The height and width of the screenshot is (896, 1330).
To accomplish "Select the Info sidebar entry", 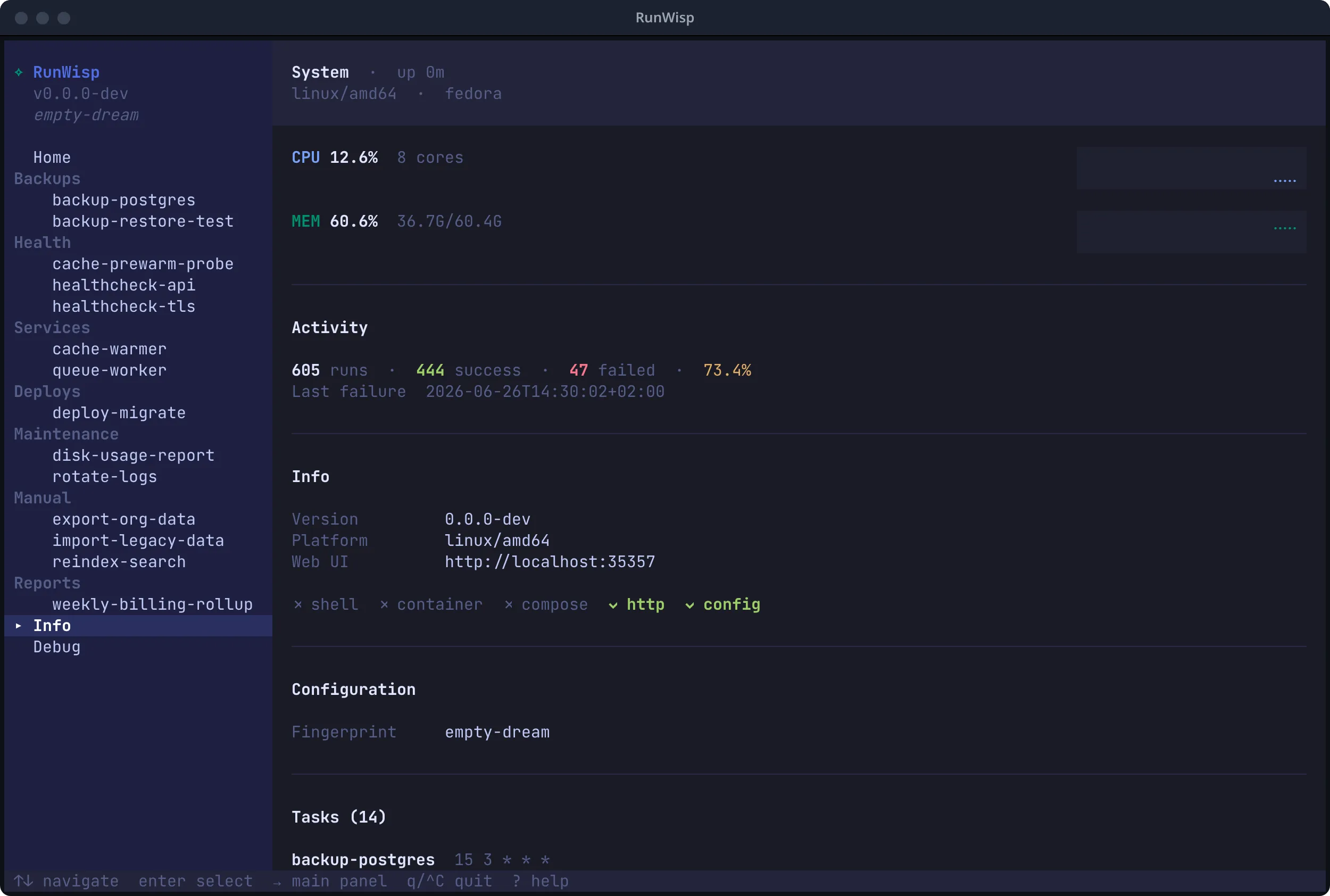I will [138, 626].
